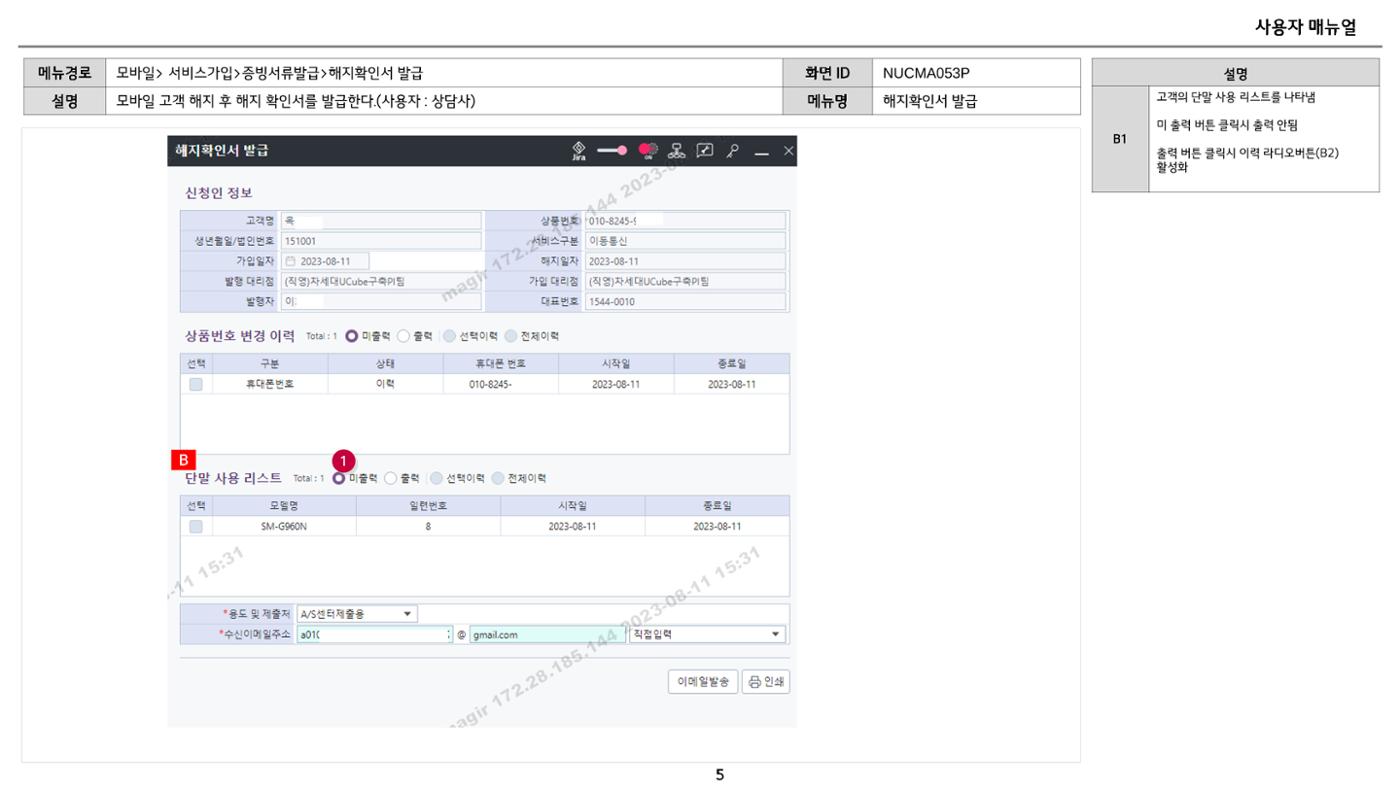Click the 구분 column header

click(x=270, y=363)
